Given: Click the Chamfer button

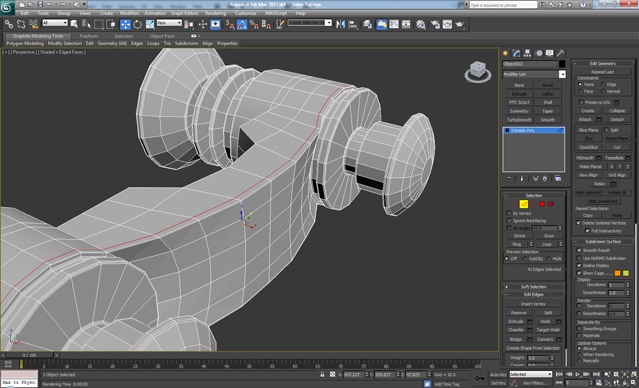Looking at the screenshot, I should [516, 330].
